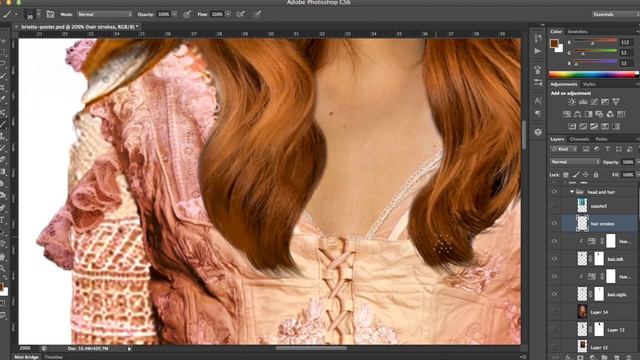
Task: Show the seashell layer
Action: (x=554, y=206)
